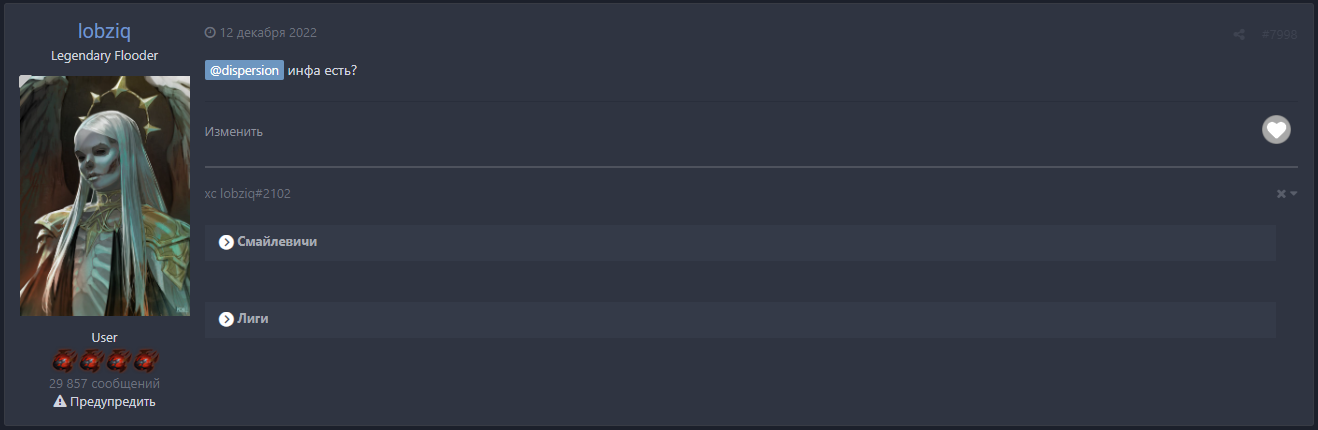Open the dropdown arrow next to signature X
Image resolution: width=1318 pixels, height=430 pixels.
[1294, 194]
